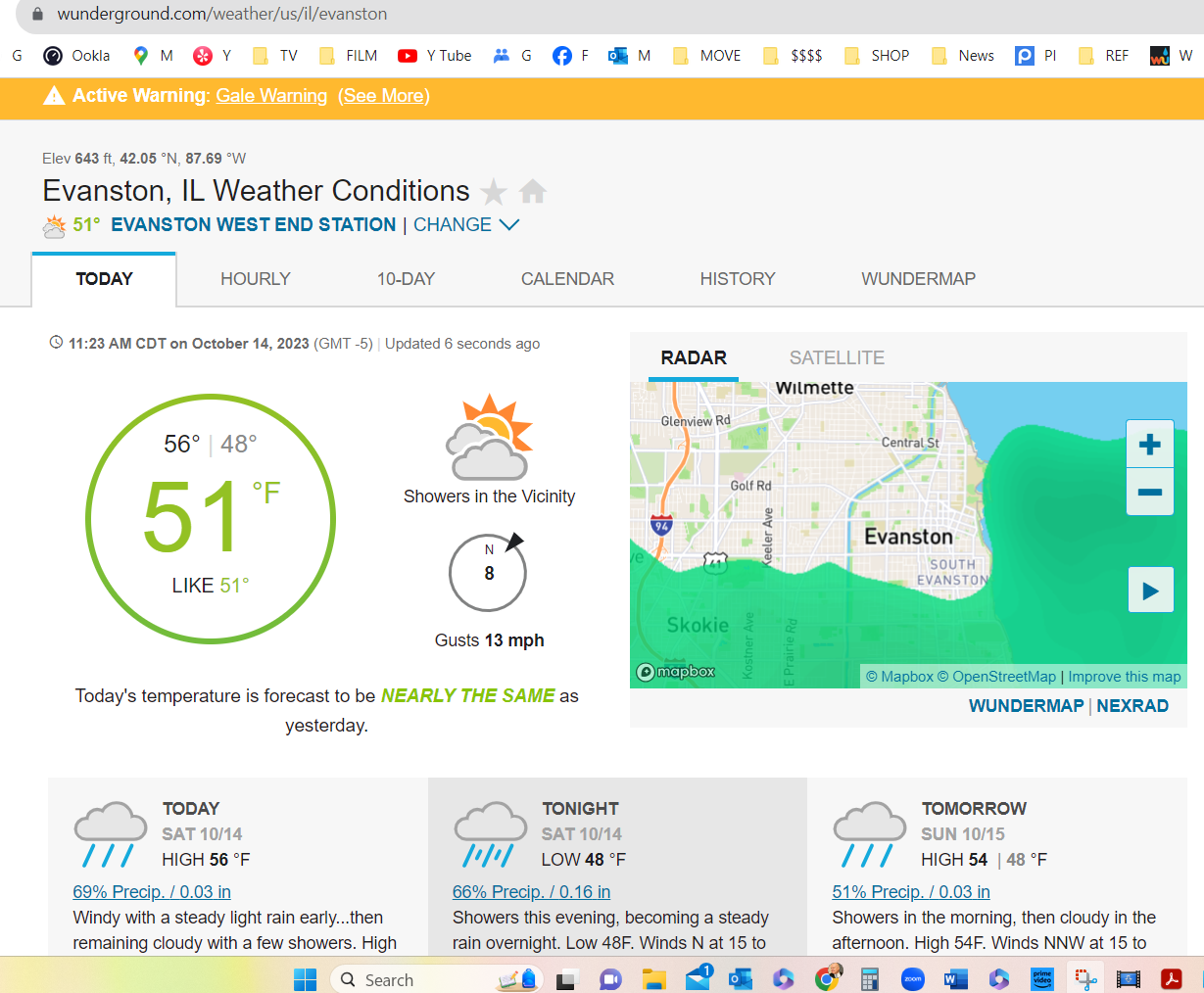The image size is (1204, 993).
Task: Open the Facebook bookmark
Action: (570, 56)
